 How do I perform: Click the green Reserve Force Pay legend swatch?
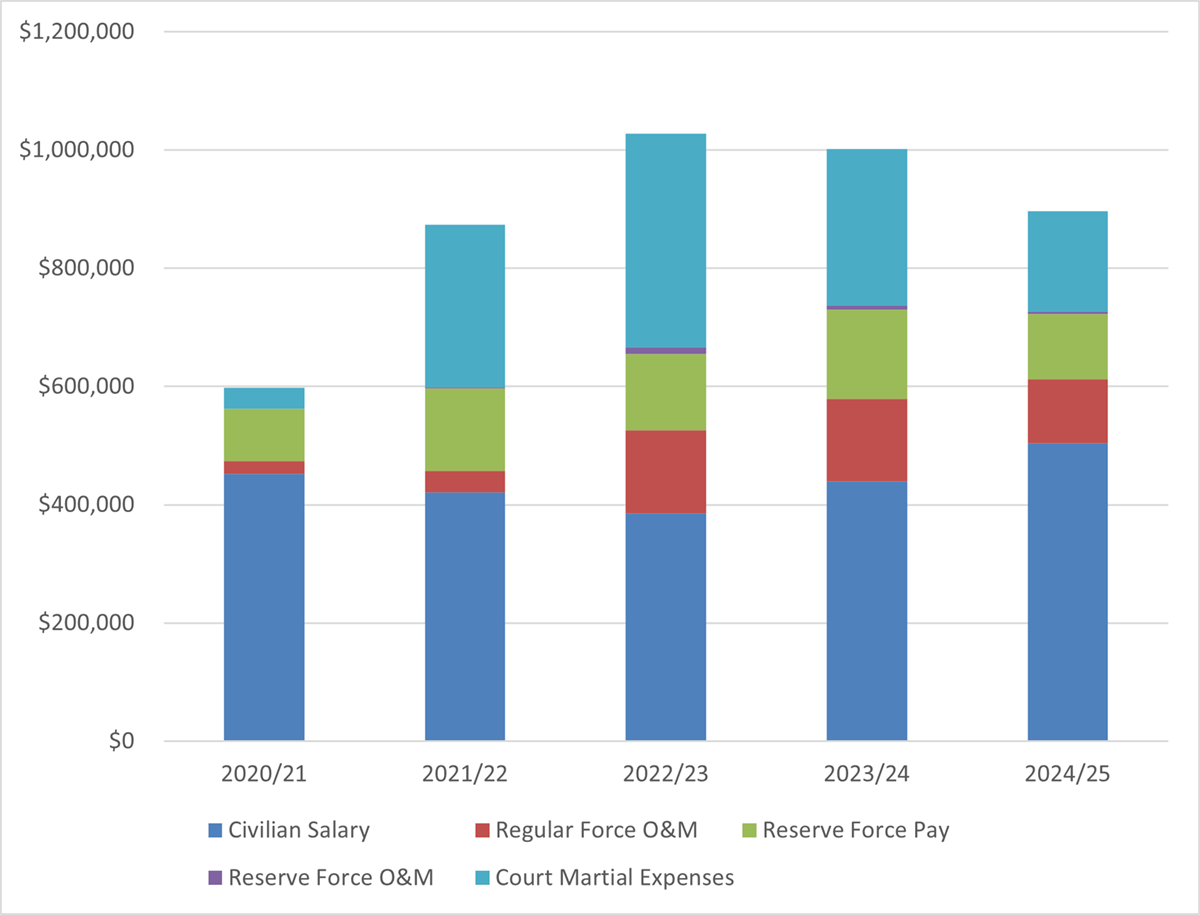(748, 830)
